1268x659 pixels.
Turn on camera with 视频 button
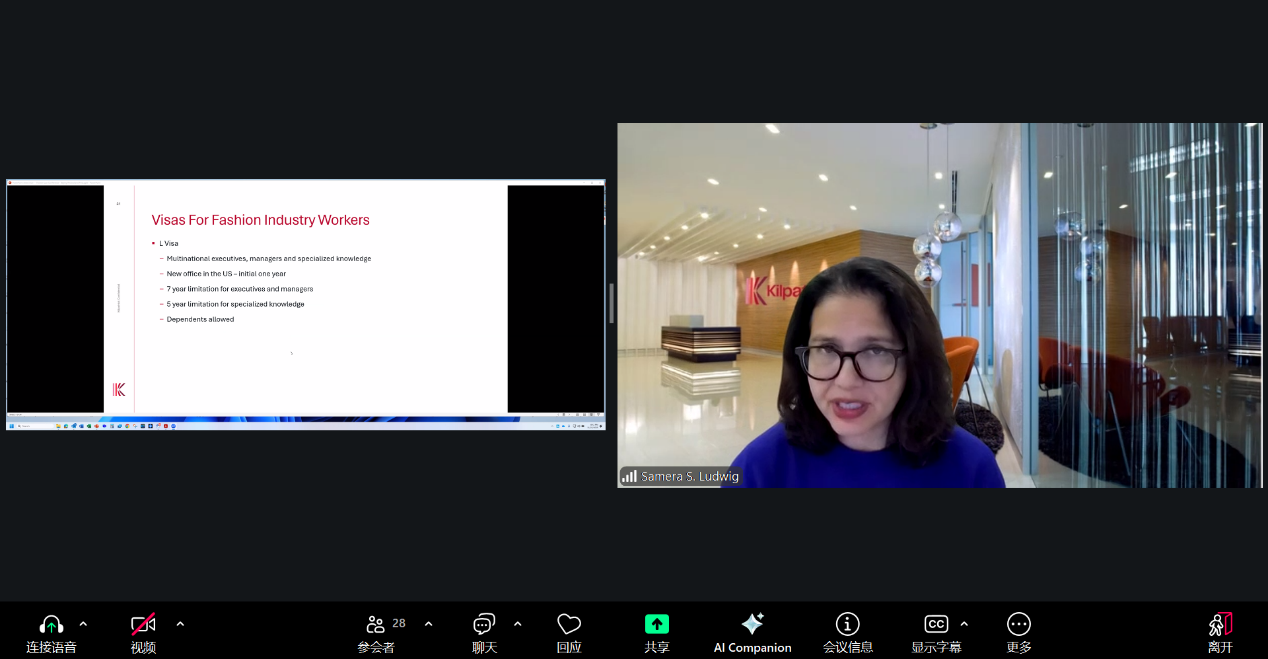pos(143,625)
